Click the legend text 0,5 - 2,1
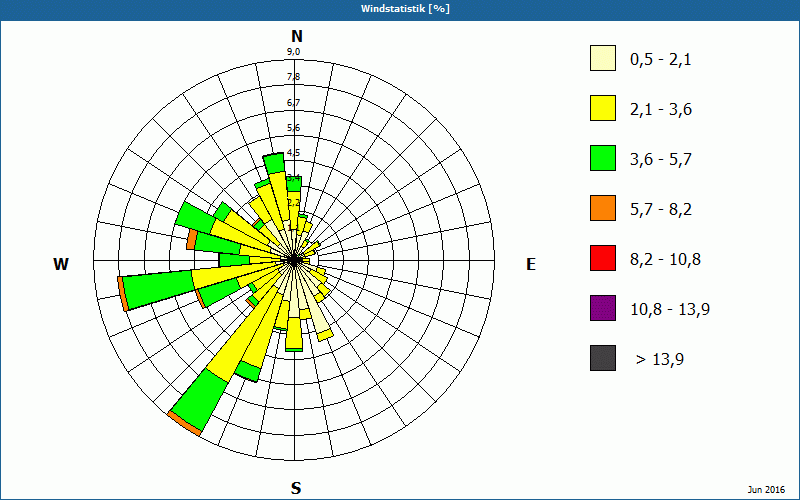 point(661,59)
